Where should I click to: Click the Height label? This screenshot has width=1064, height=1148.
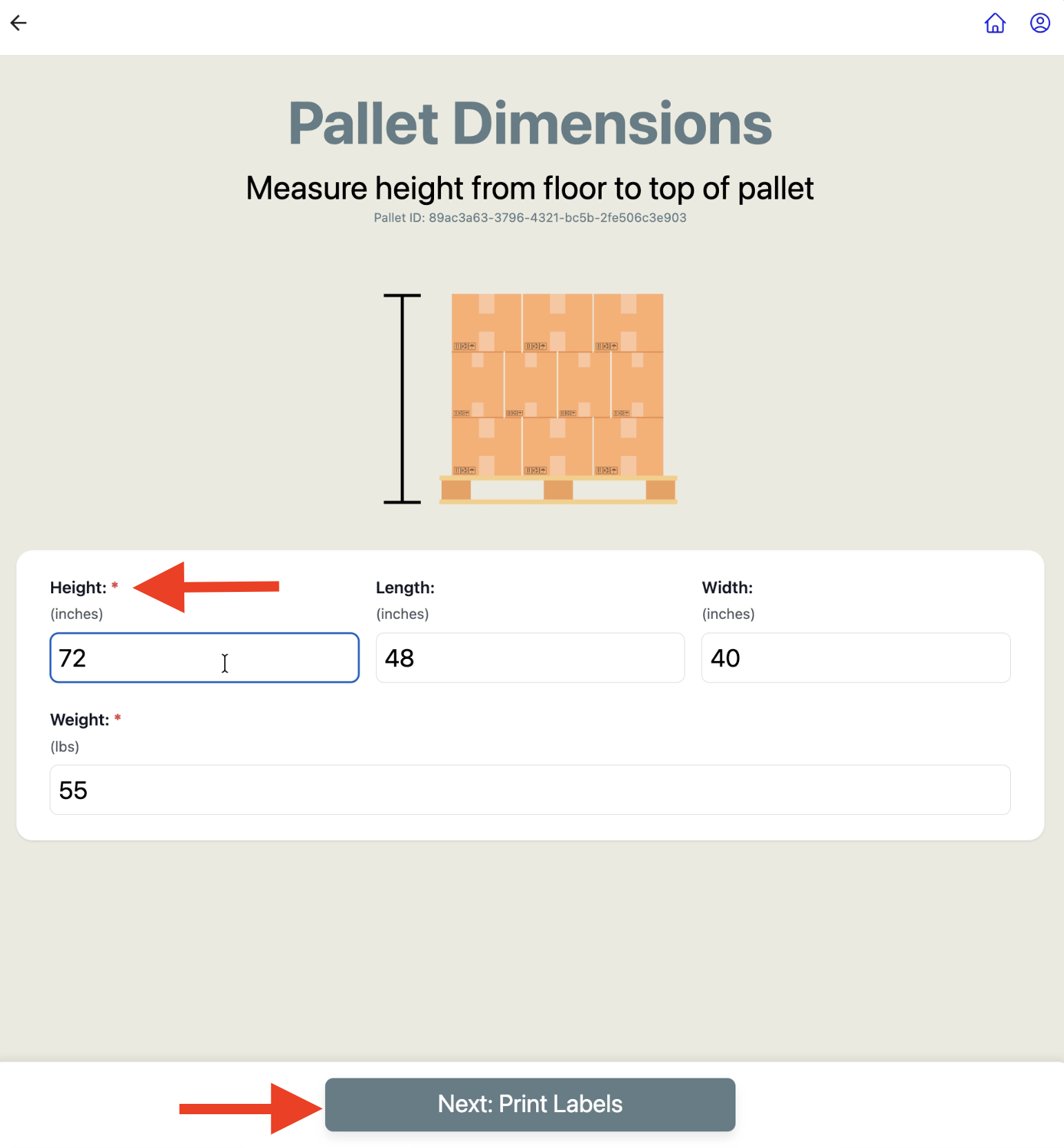[78, 588]
